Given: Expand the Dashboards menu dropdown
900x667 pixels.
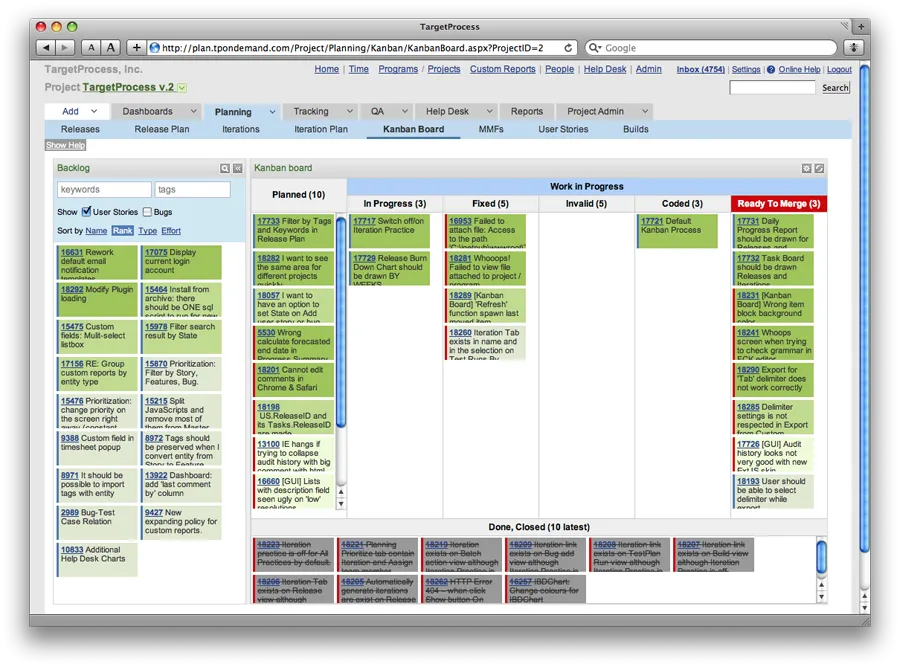Looking at the screenshot, I should (193, 111).
